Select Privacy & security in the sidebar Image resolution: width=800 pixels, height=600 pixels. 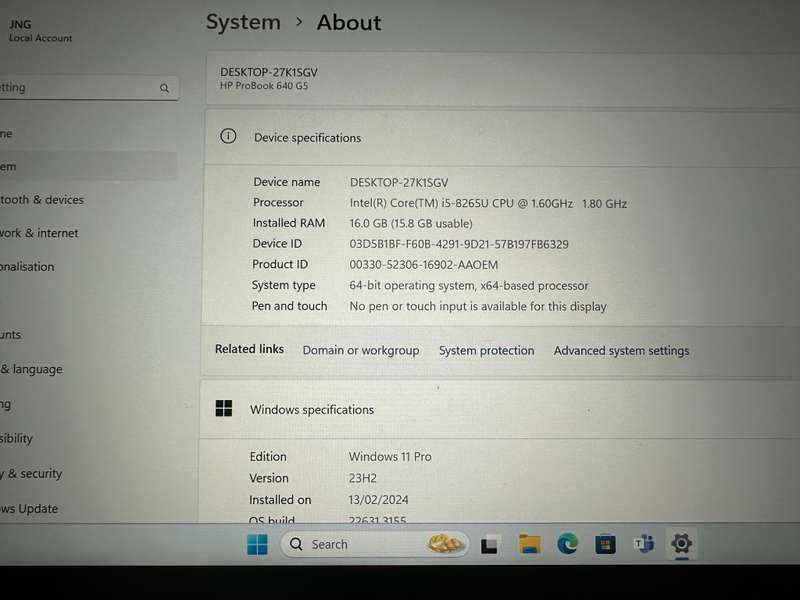pyautogui.click(x=88, y=473)
